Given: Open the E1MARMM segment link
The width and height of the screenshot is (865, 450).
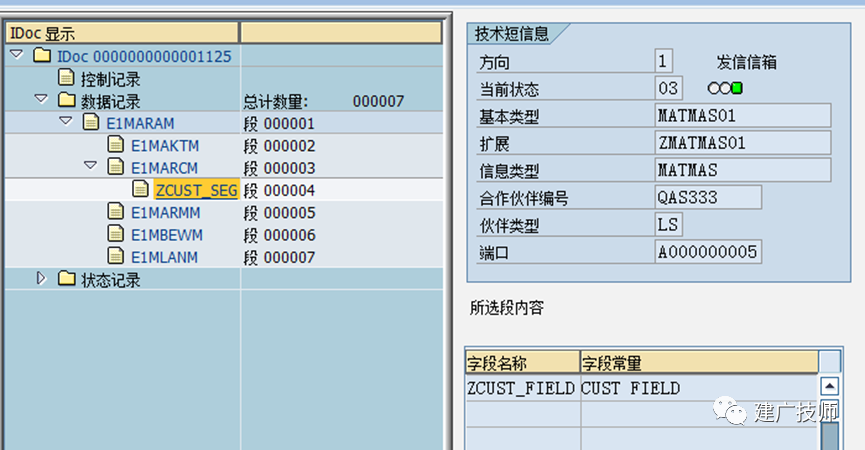Looking at the screenshot, I should 165,213.
